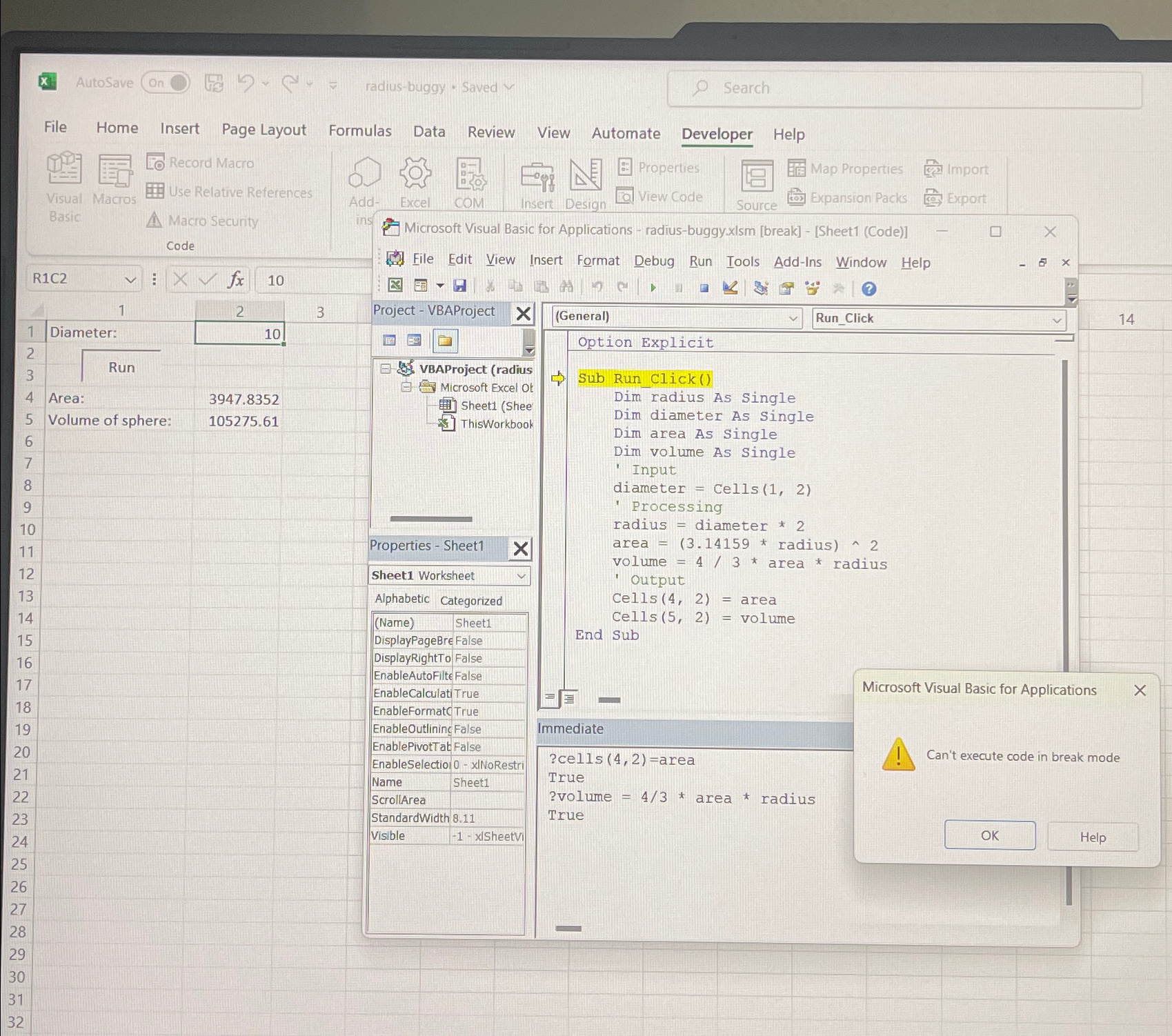Click COM Add-ins icon in ribbon
The image size is (1172, 1036).
[x=469, y=183]
